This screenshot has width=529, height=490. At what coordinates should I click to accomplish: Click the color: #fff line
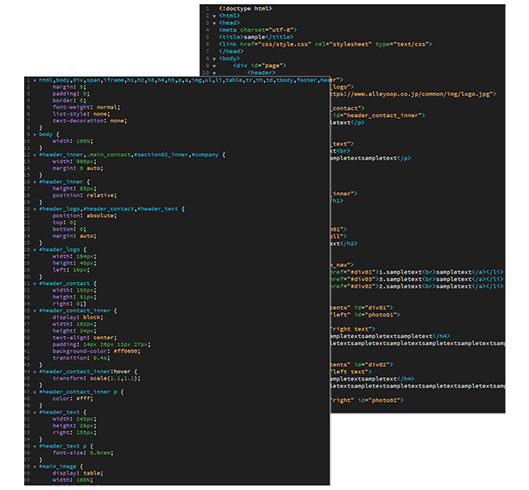(73, 399)
